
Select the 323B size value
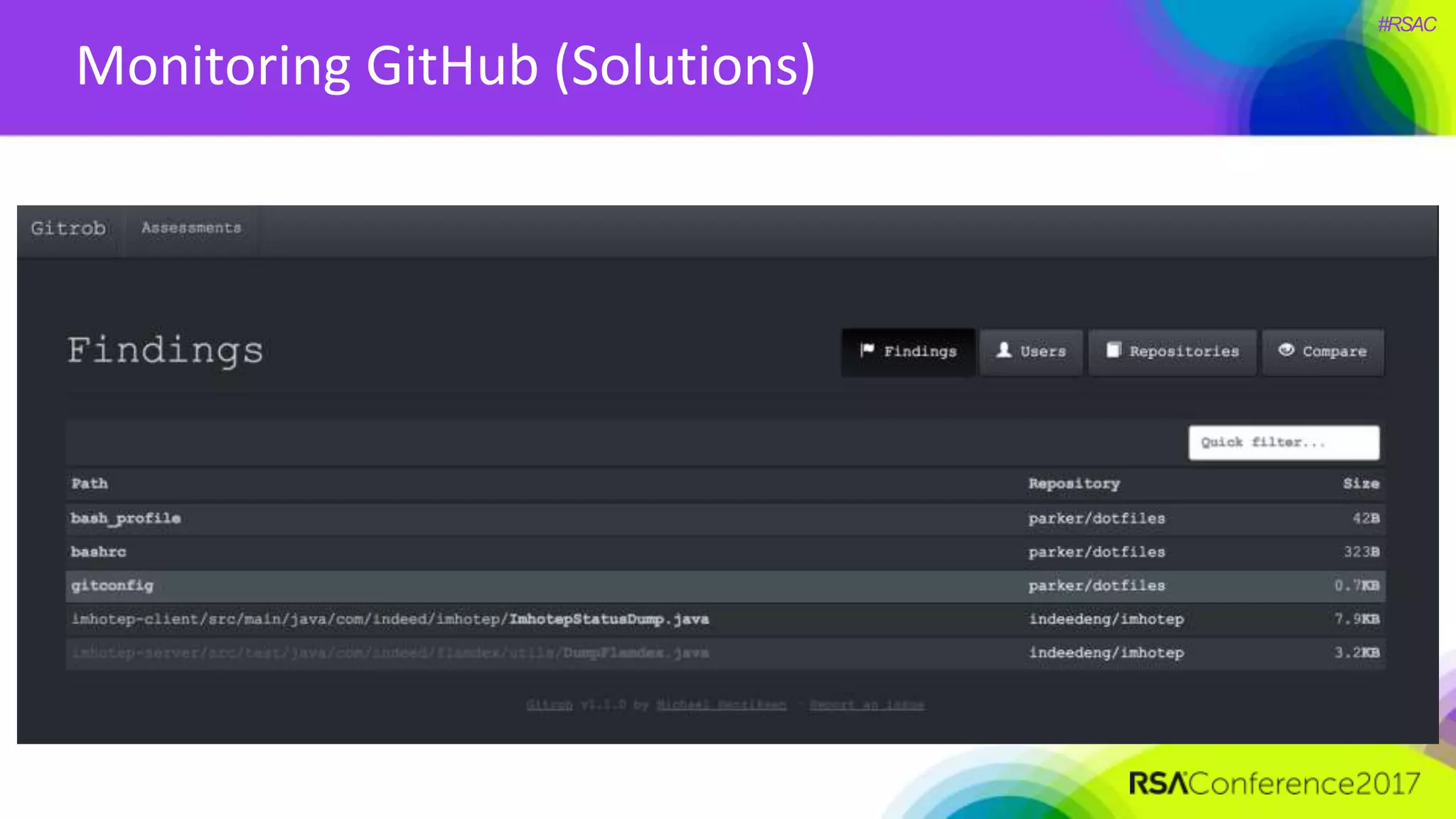(1361, 552)
